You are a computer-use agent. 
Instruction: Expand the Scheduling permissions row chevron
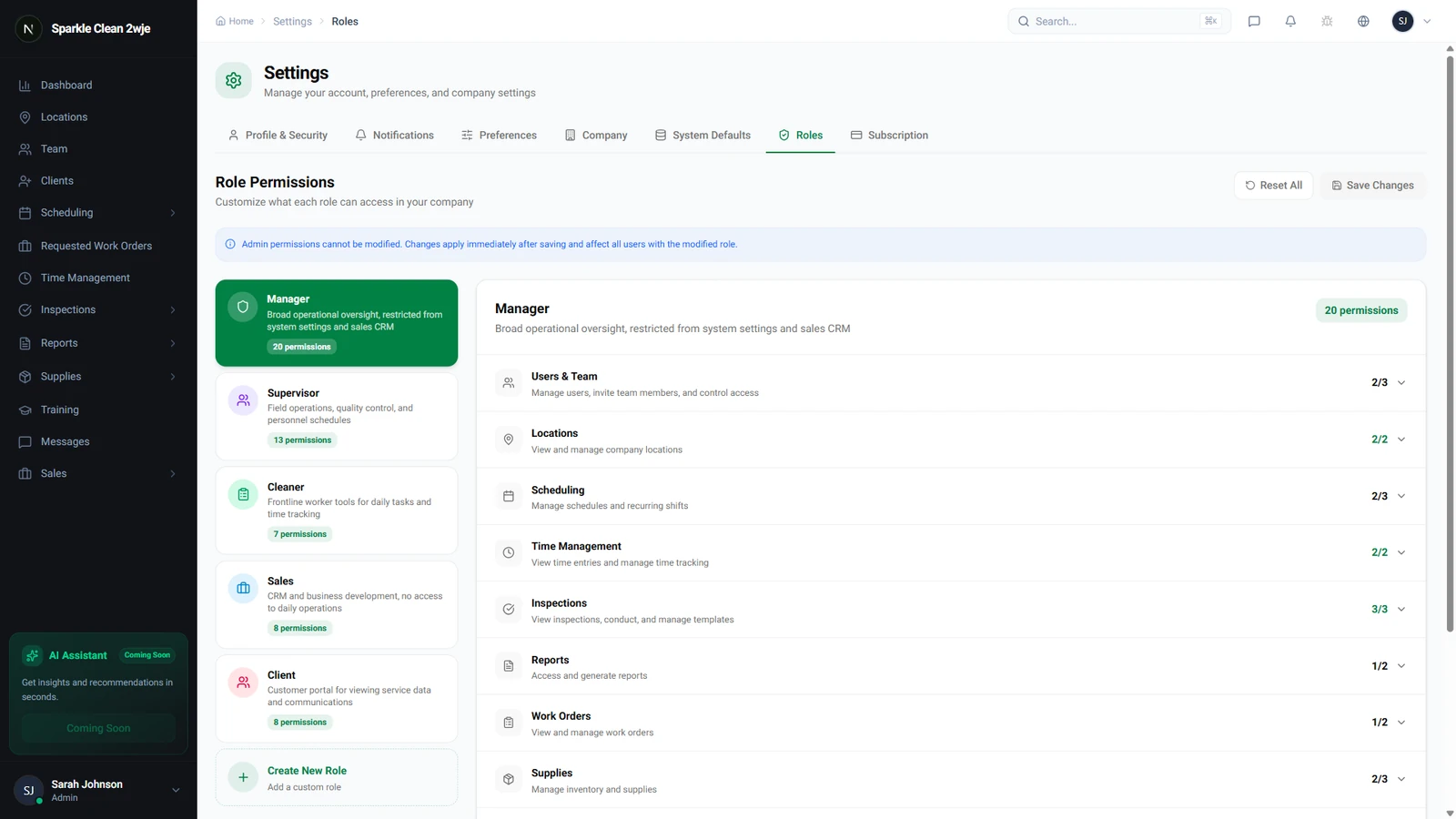point(1401,497)
